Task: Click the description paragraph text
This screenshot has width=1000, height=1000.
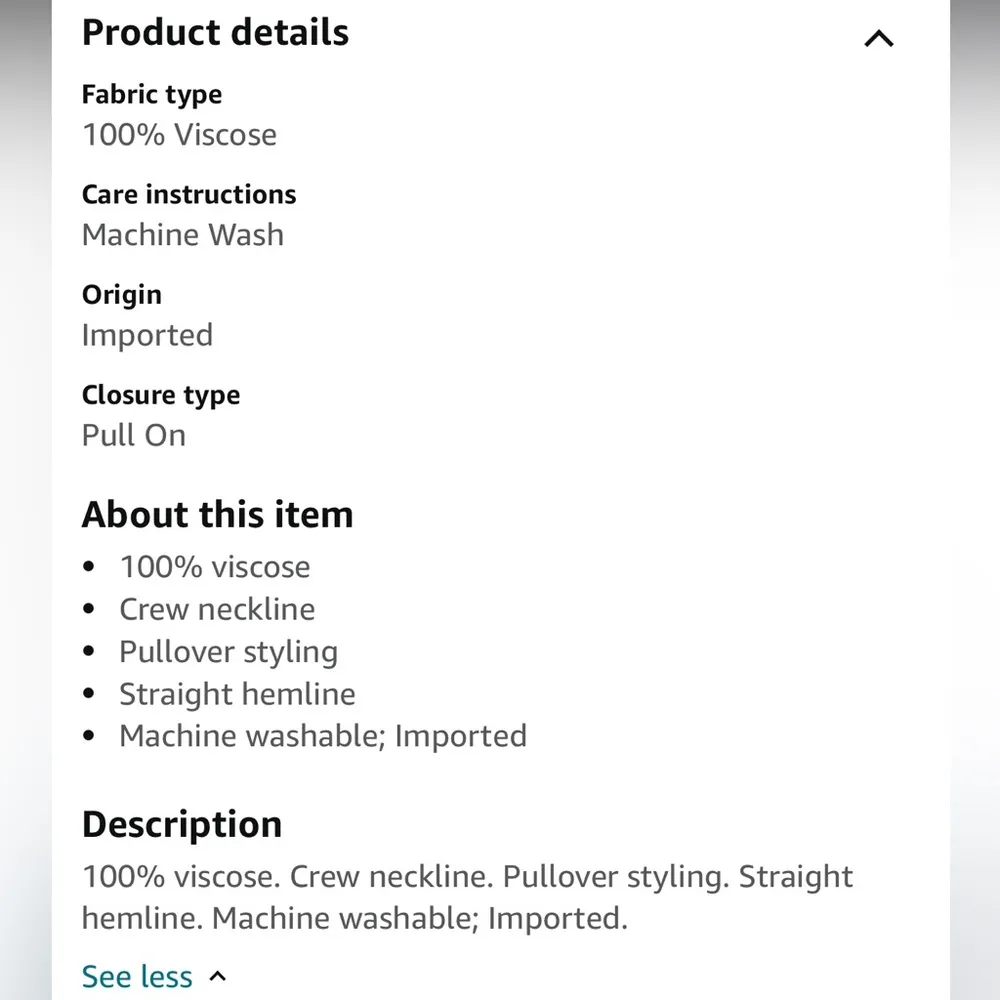Action: tap(467, 897)
